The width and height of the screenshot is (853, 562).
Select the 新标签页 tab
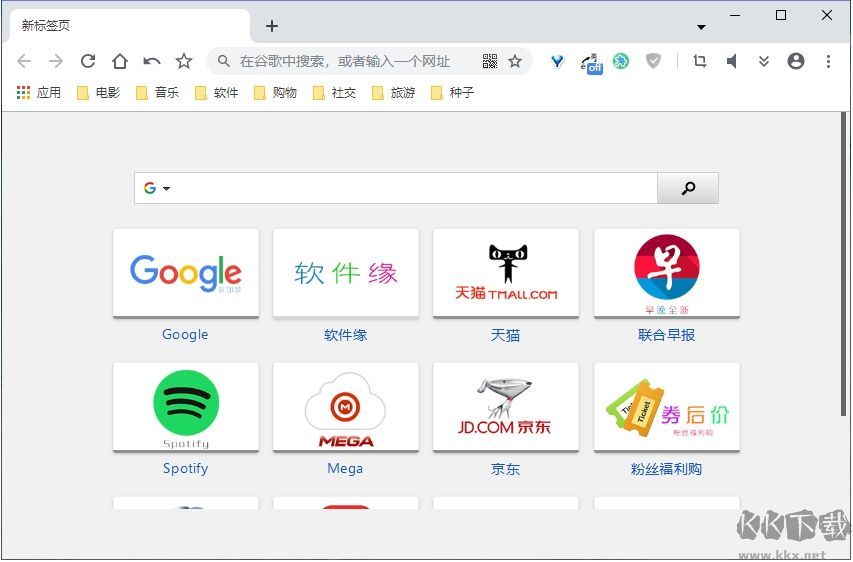(129, 26)
